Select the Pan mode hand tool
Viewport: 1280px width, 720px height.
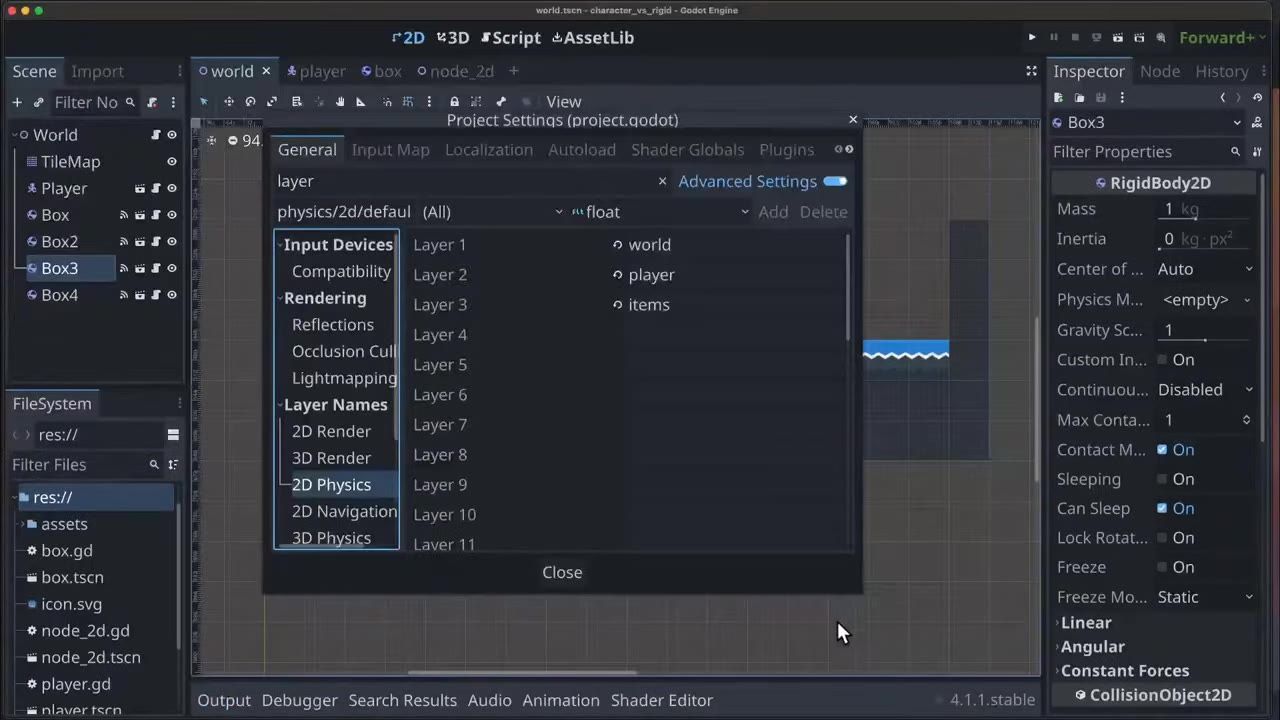tap(340, 102)
